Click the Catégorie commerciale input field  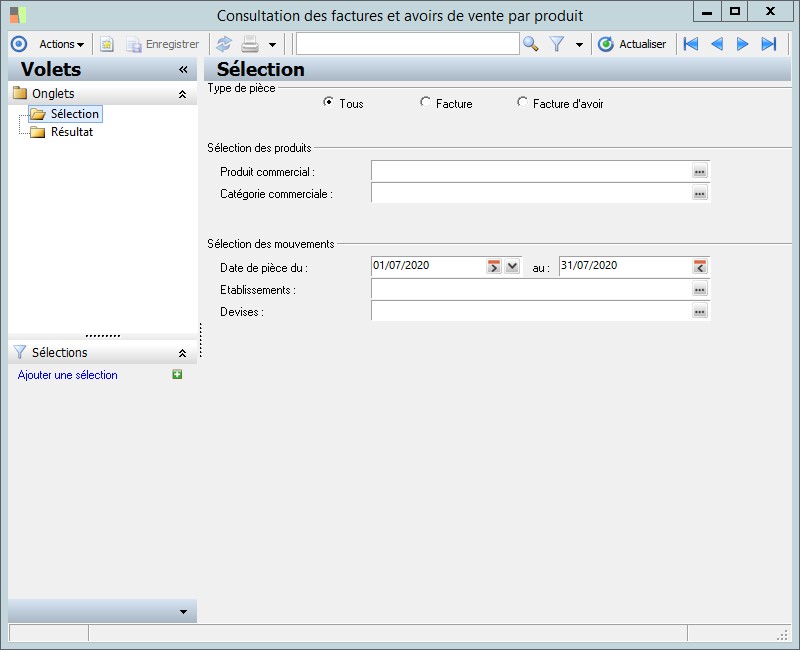point(531,193)
